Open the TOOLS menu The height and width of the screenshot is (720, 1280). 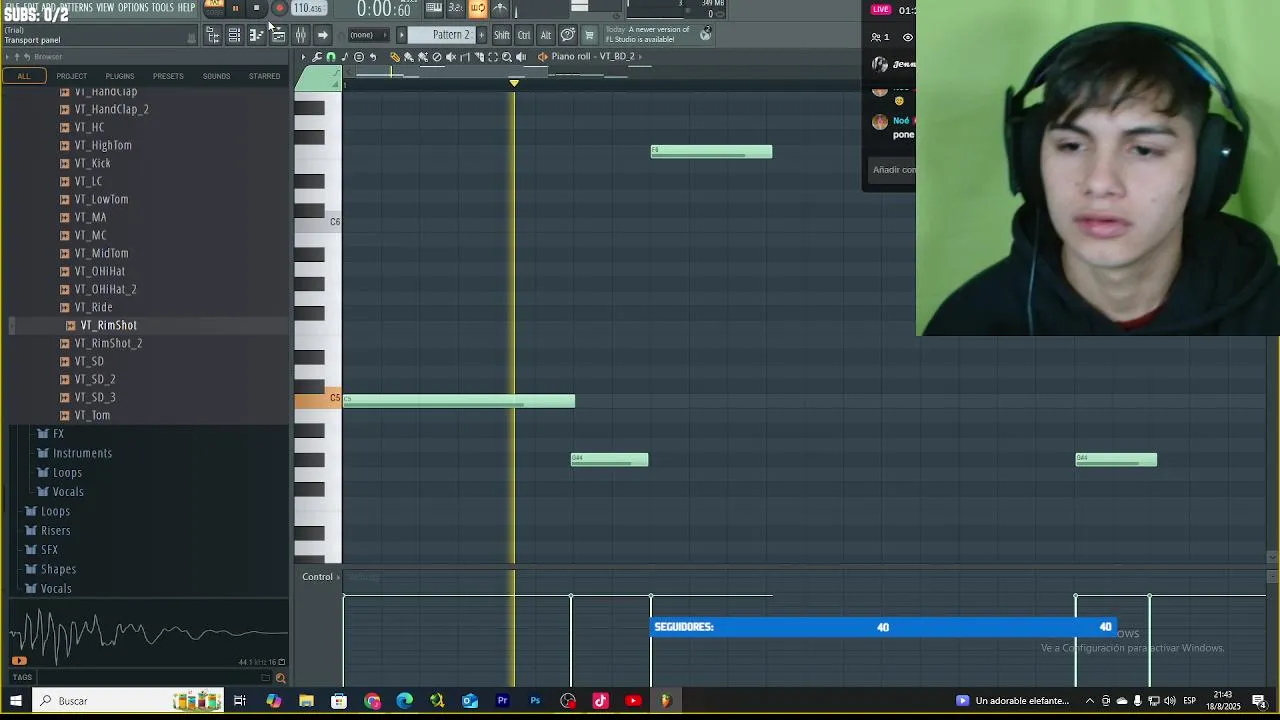tap(163, 8)
